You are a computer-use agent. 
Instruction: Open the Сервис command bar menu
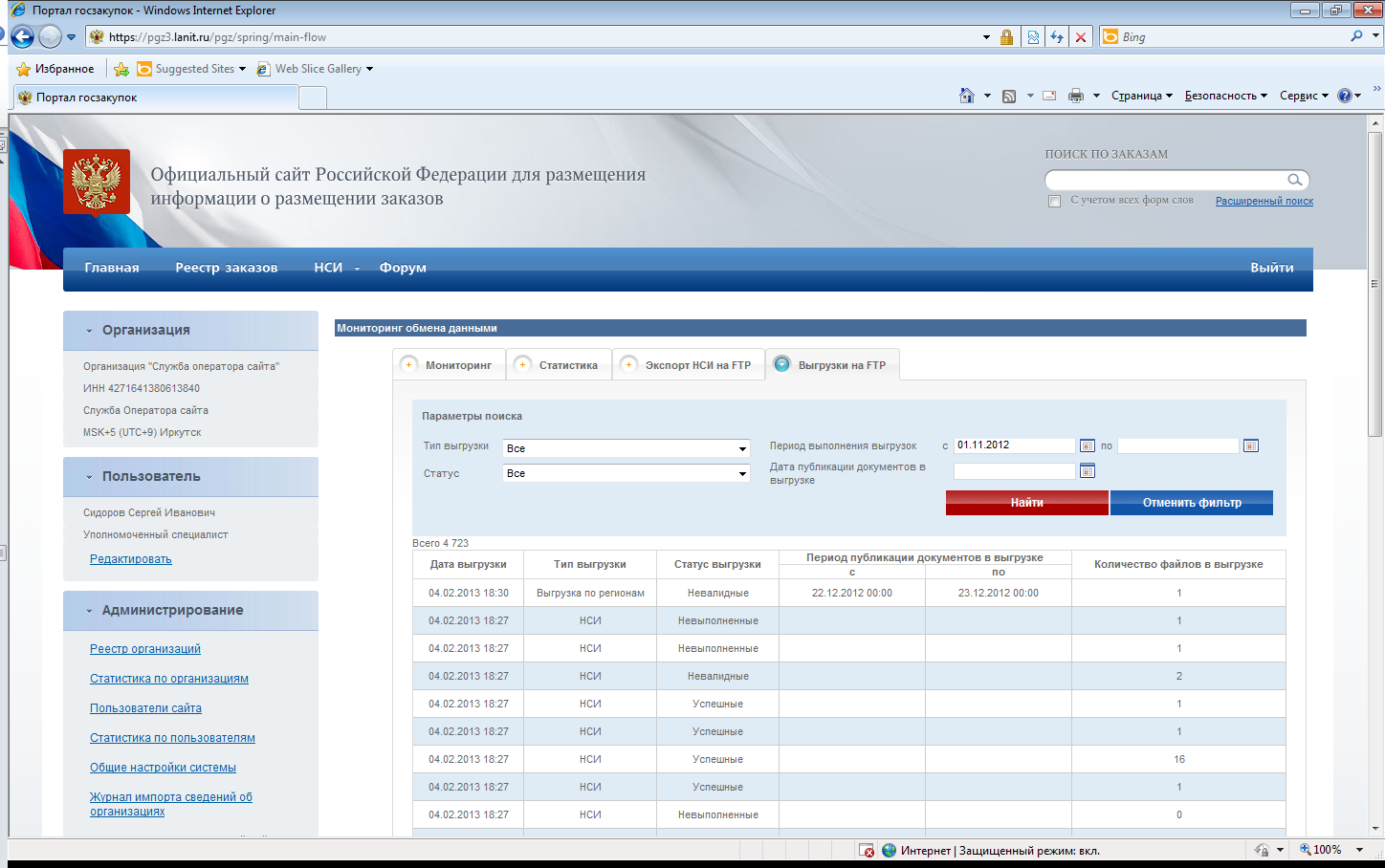coord(1304,96)
